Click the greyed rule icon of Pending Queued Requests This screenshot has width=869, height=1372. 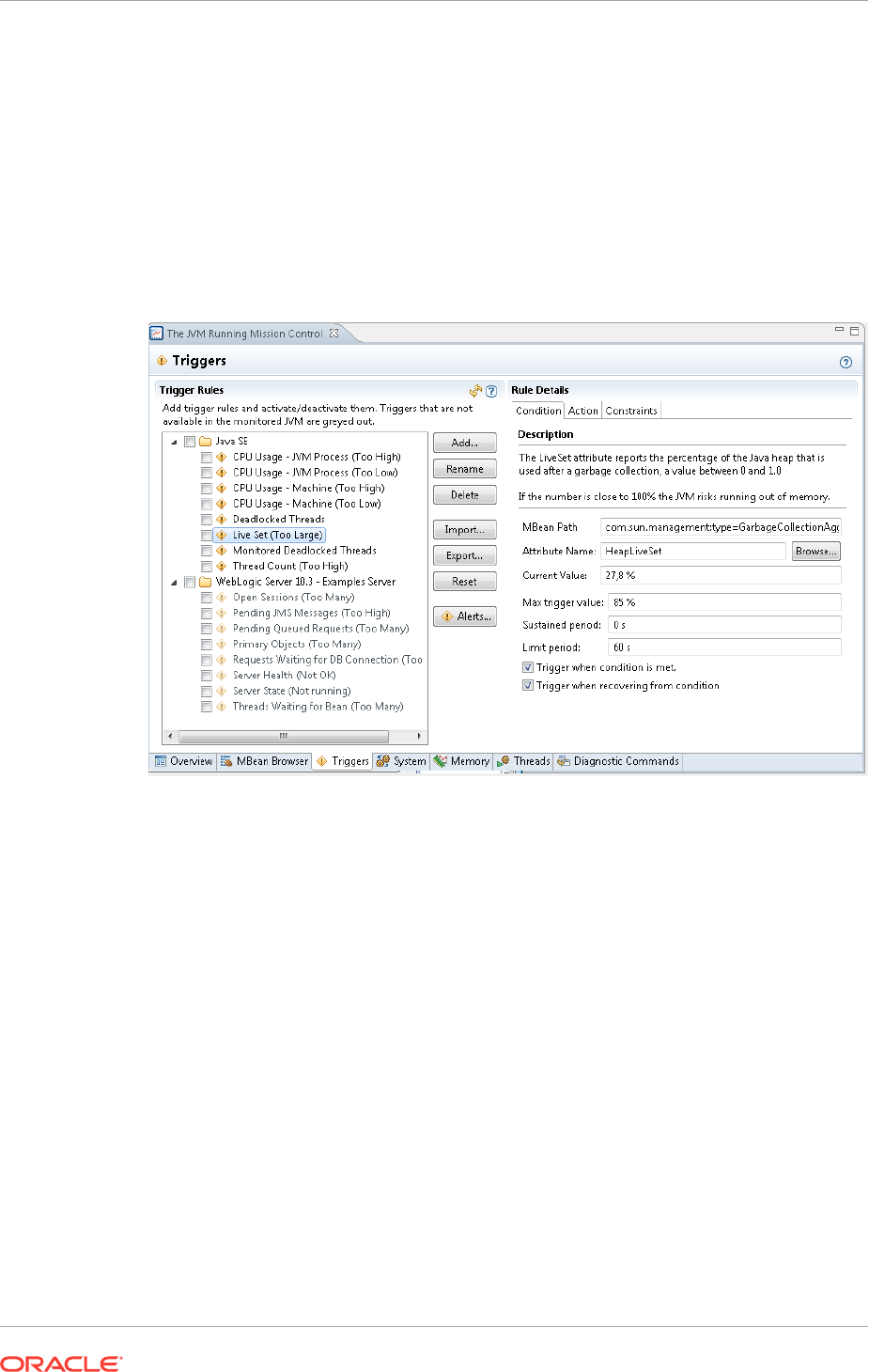tap(222, 629)
